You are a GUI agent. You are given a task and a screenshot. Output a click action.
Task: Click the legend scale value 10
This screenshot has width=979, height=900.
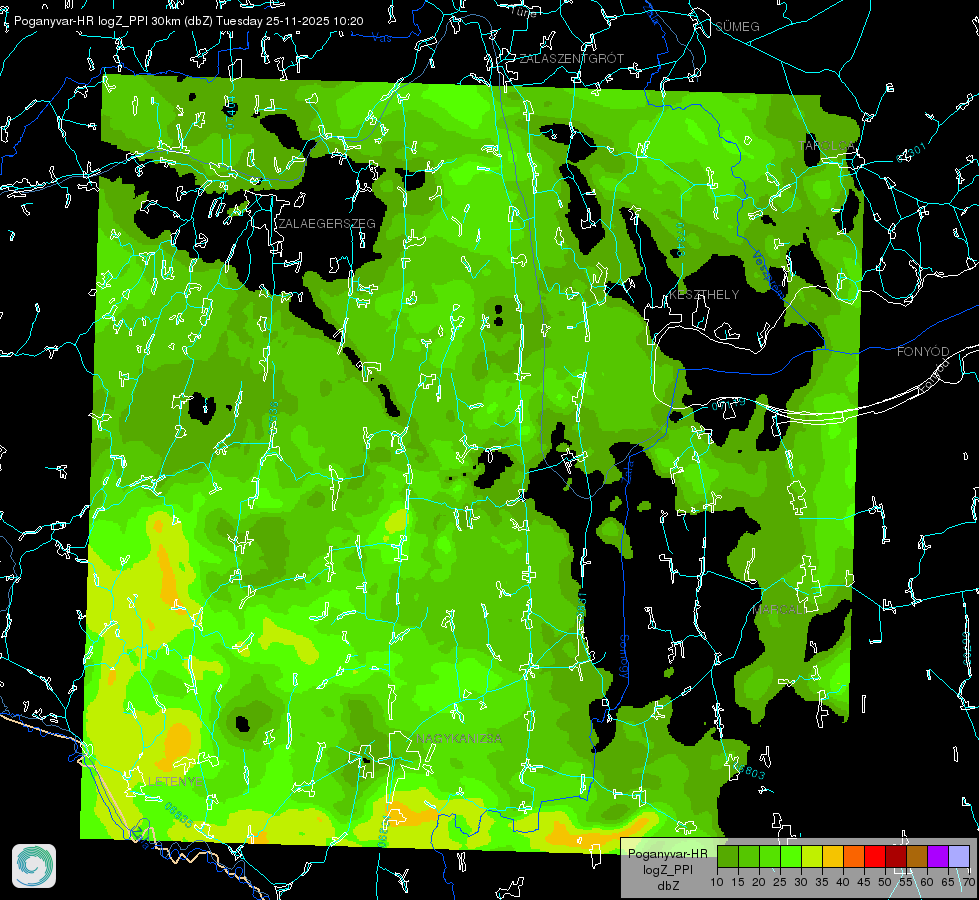pyautogui.click(x=717, y=882)
